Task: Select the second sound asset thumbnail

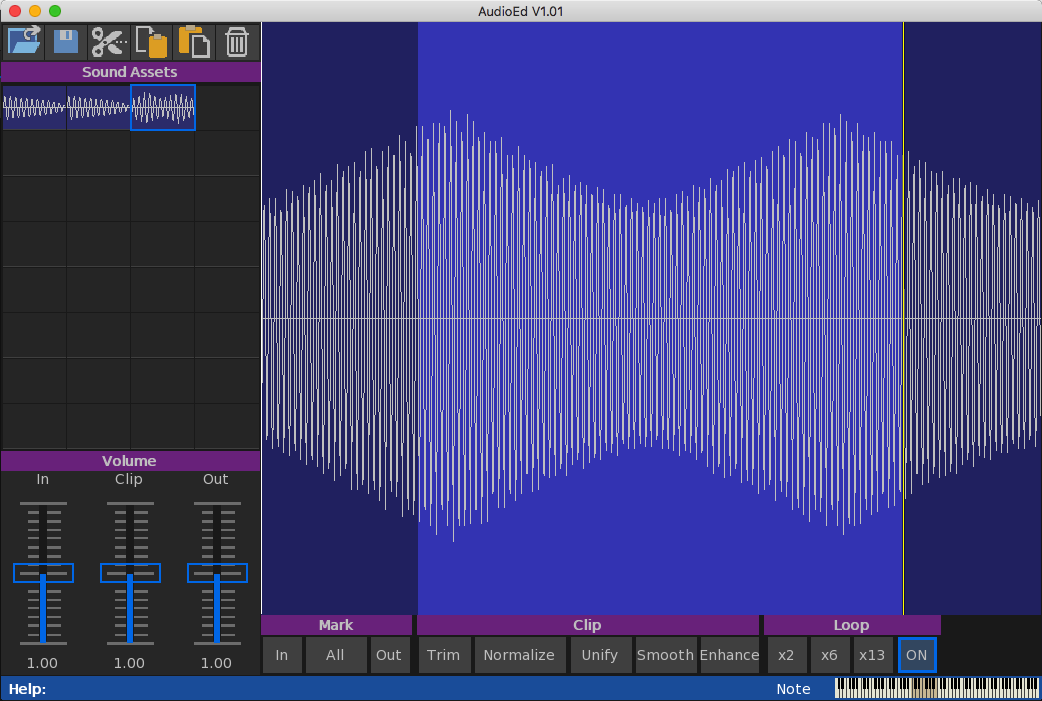Action: click(x=98, y=107)
